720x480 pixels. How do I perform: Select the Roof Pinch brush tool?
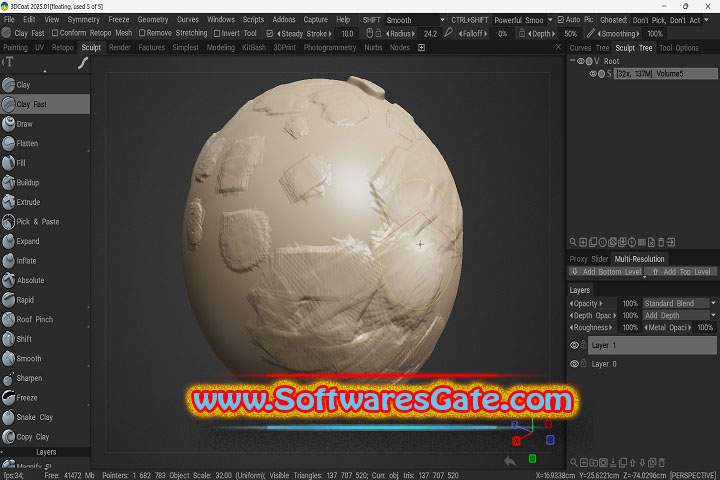(x=45, y=319)
